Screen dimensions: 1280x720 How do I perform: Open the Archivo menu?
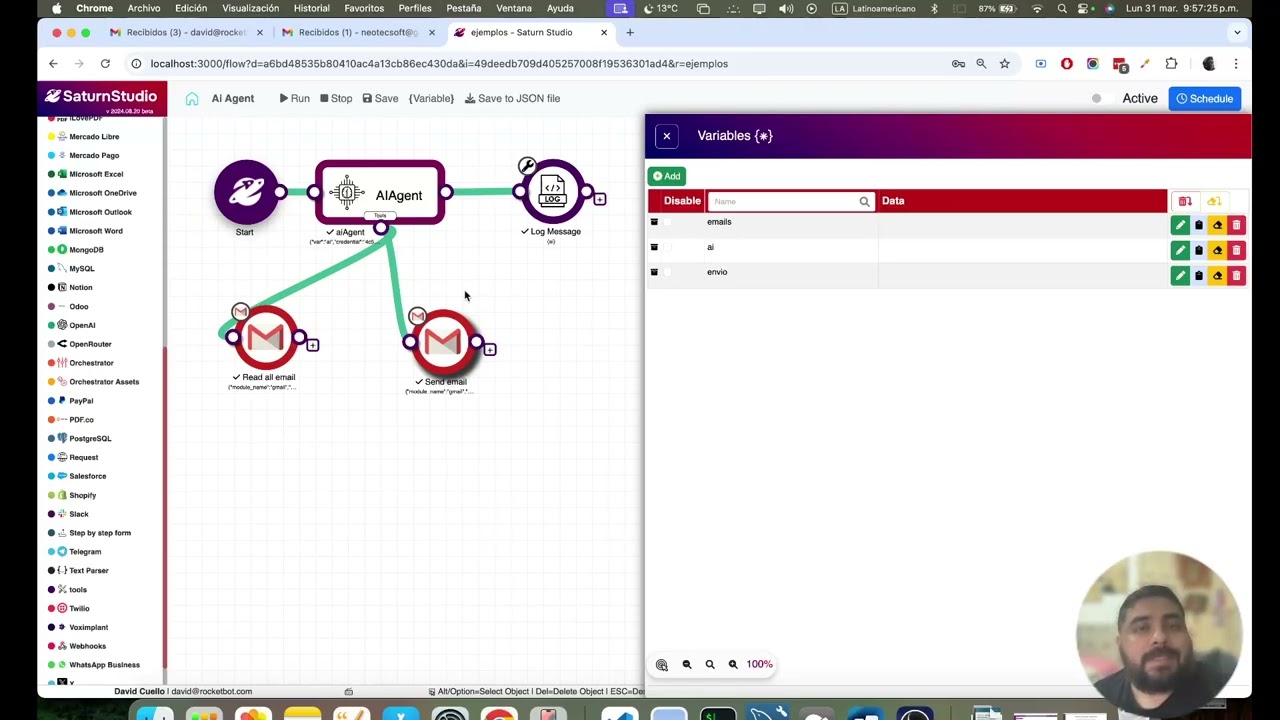point(143,8)
